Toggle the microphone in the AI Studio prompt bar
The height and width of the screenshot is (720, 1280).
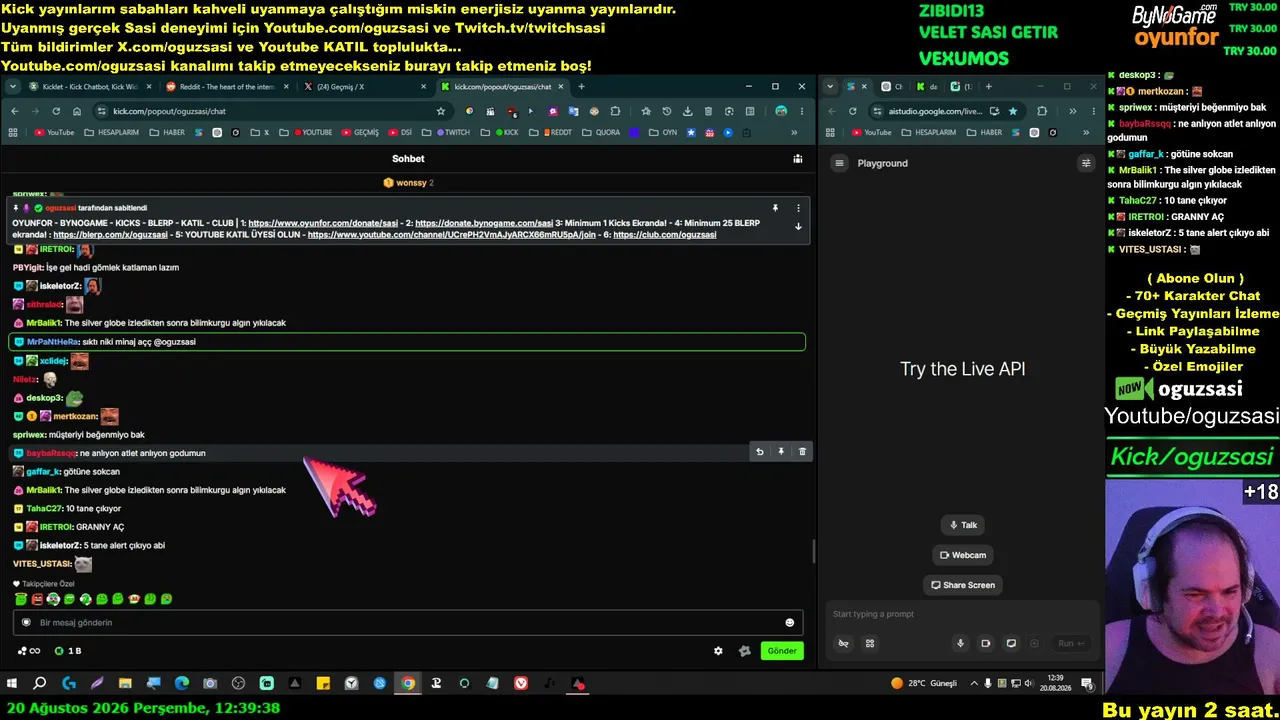coord(960,643)
